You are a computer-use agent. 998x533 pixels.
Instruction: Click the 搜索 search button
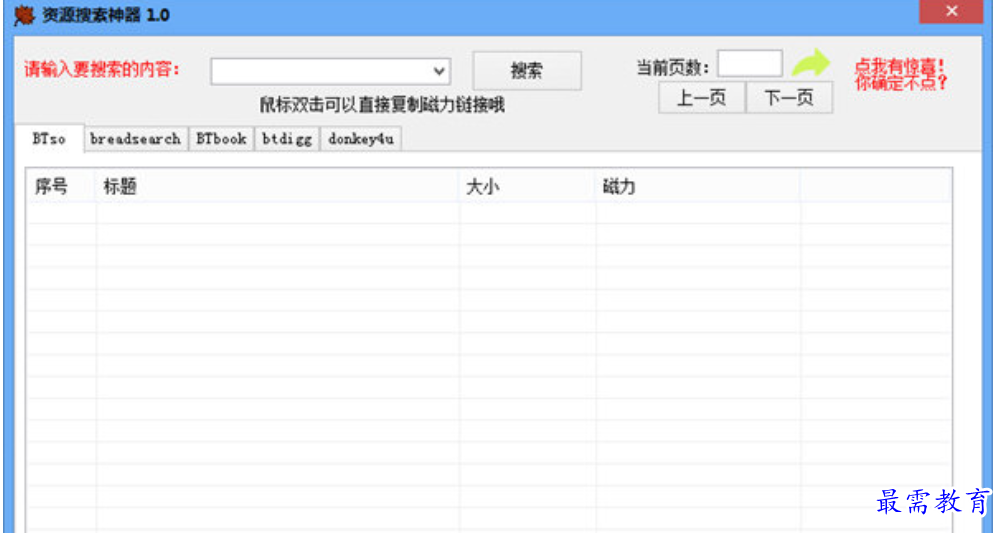click(527, 71)
